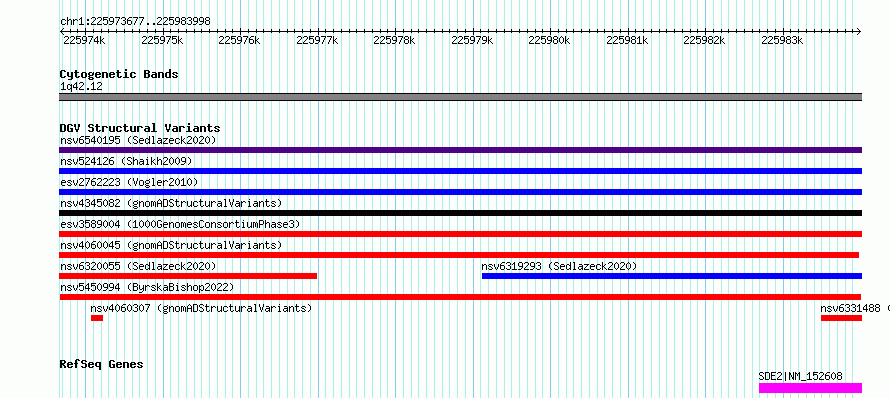
Task: Click the RefSeq Genes track title
Action: pos(101,364)
